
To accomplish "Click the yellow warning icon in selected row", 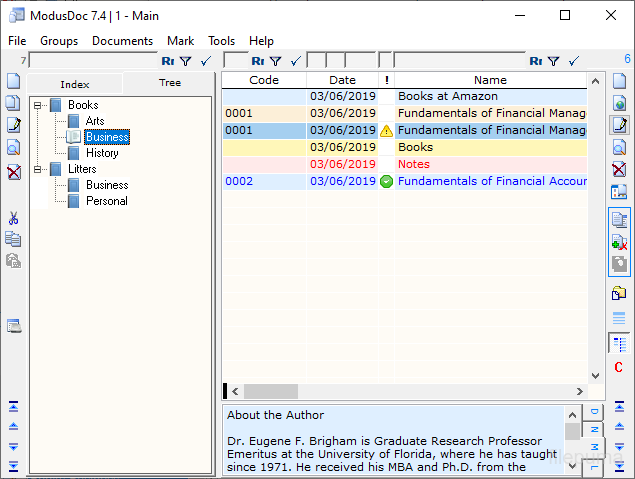I will (386, 130).
